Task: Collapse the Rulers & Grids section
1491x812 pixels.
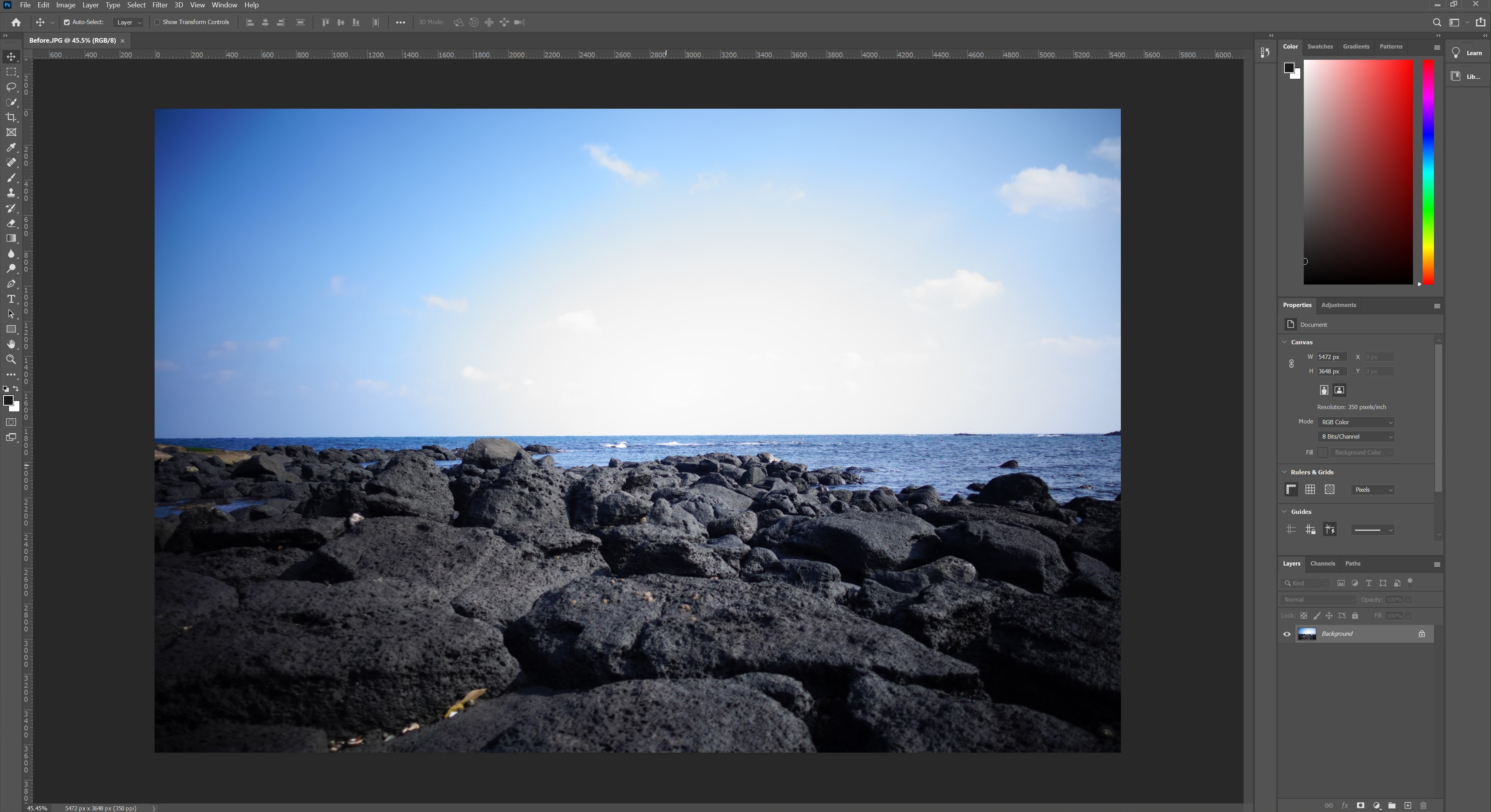Action: (x=1285, y=472)
